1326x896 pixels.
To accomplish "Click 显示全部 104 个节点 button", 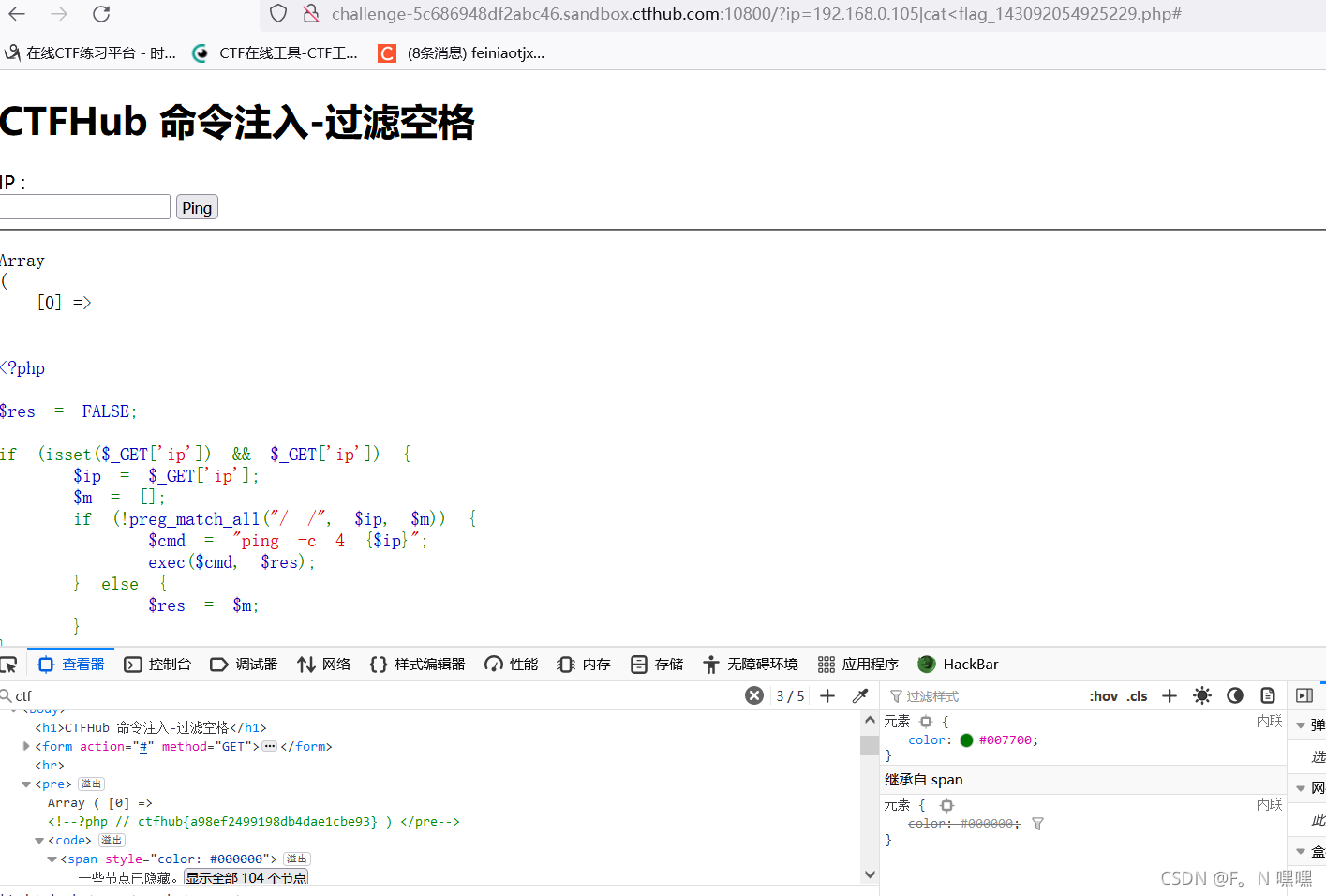I will click(246, 877).
